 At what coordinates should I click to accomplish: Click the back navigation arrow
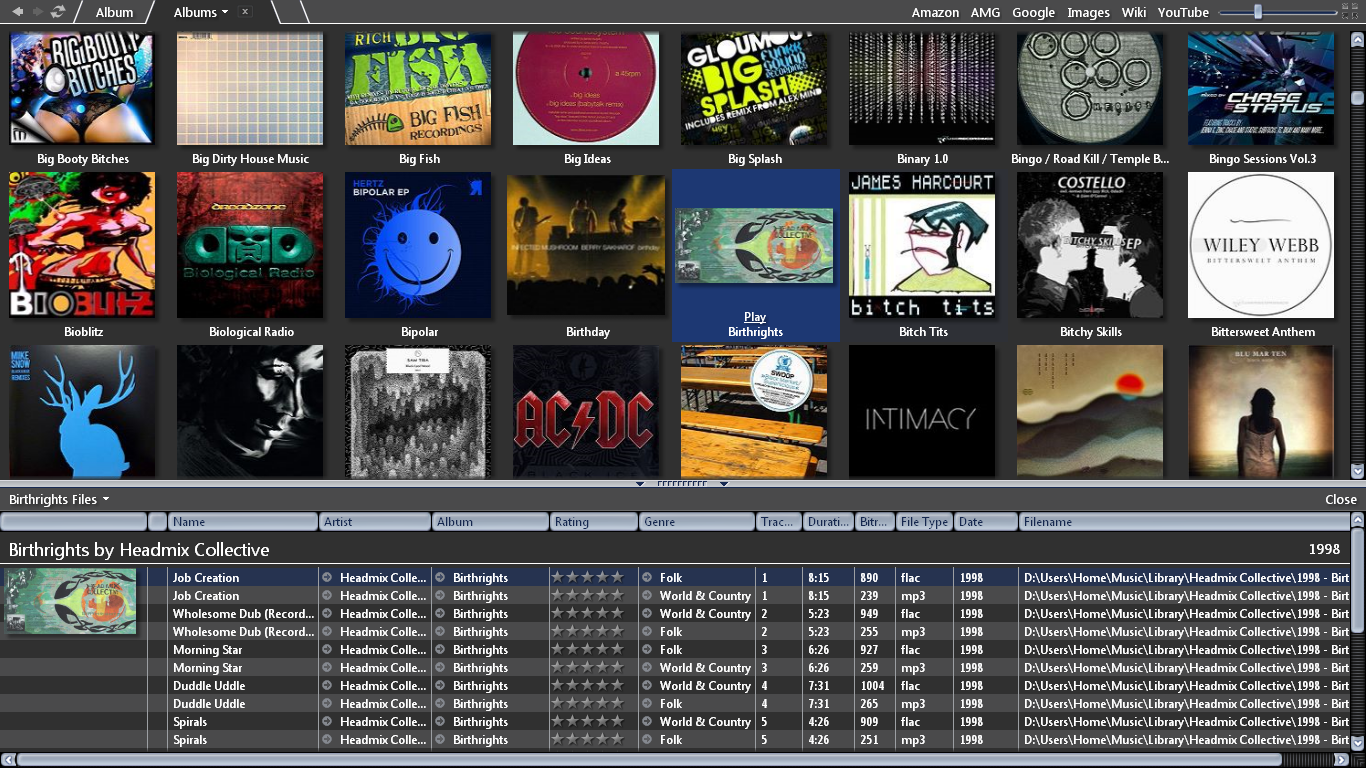tap(17, 12)
